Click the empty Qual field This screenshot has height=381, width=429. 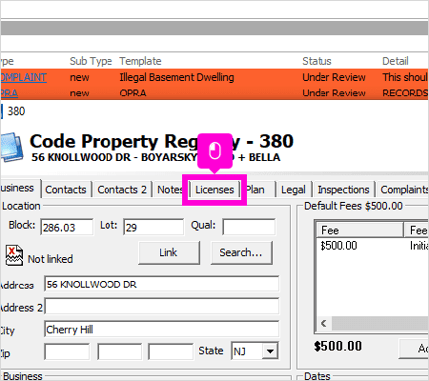pyautogui.click(x=249, y=227)
